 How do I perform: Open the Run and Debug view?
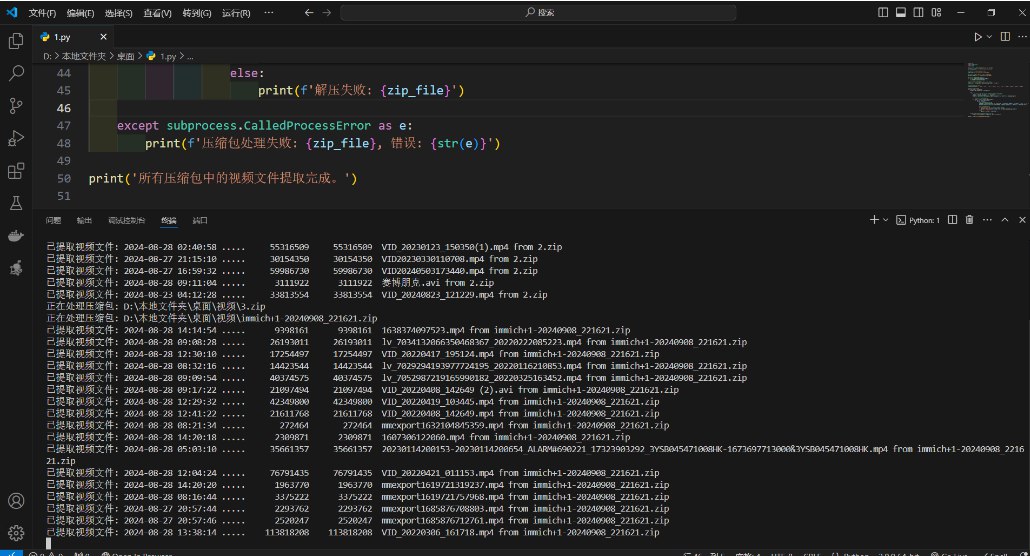(x=16, y=138)
